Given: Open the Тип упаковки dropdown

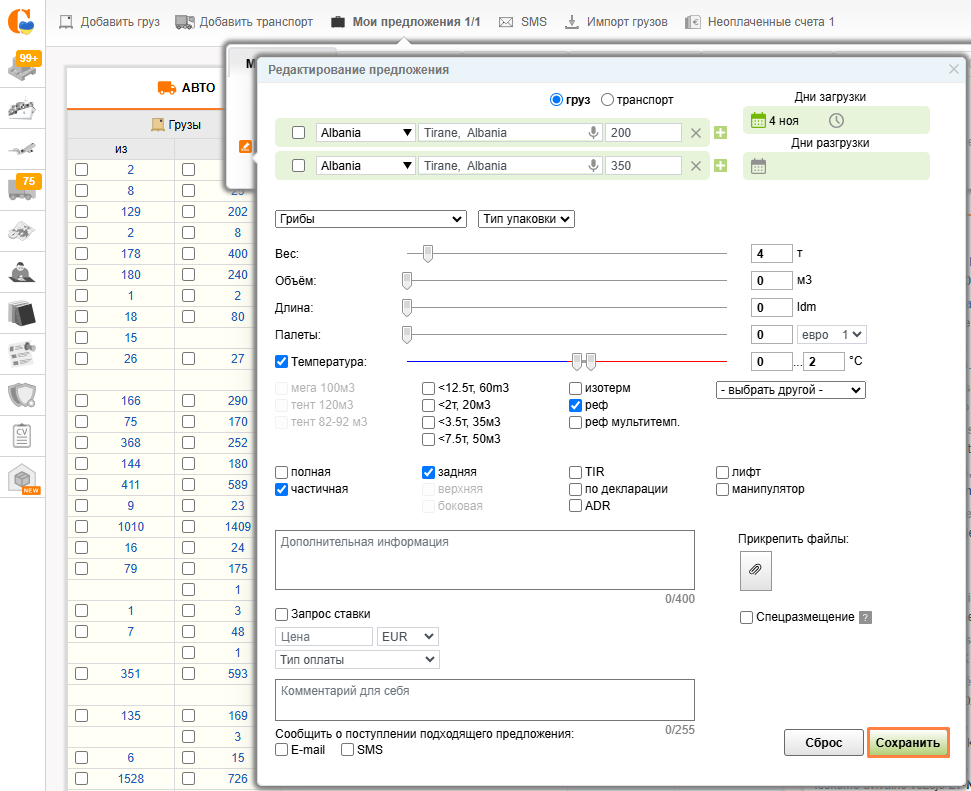Looking at the screenshot, I should click(x=526, y=219).
